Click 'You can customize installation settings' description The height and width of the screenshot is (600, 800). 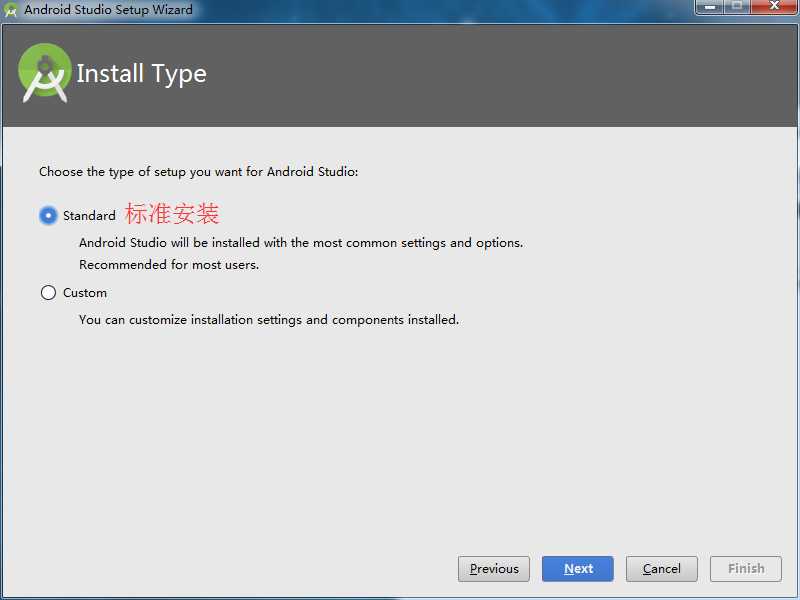(269, 320)
